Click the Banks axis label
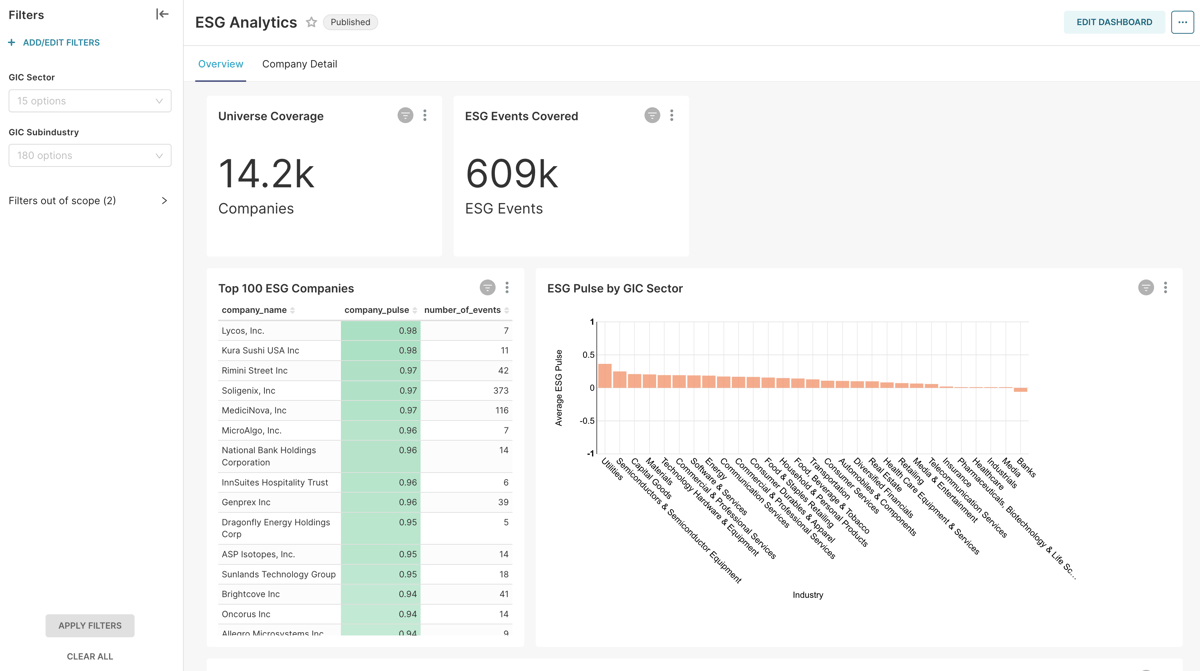This screenshot has height=671, width=1200. click(x=1026, y=469)
